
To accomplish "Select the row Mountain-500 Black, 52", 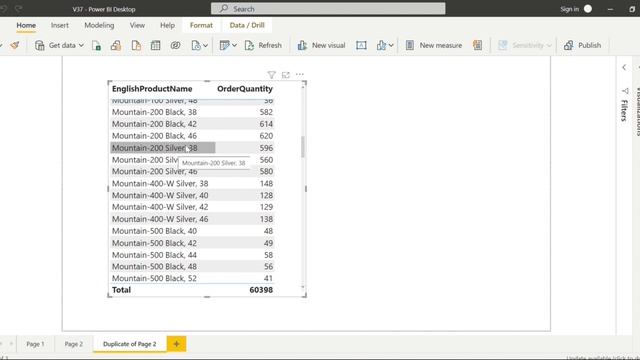I will pyautogui.click(x=192, y=278).
